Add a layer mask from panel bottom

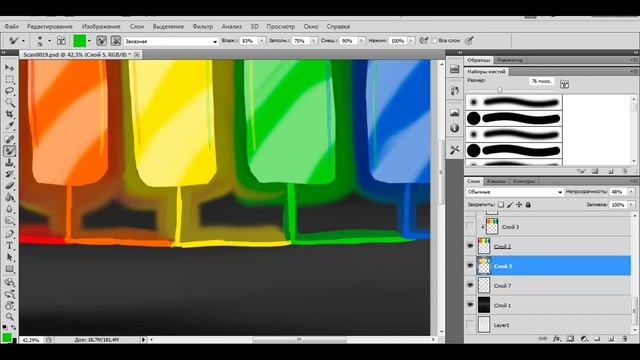coord(571,339)
